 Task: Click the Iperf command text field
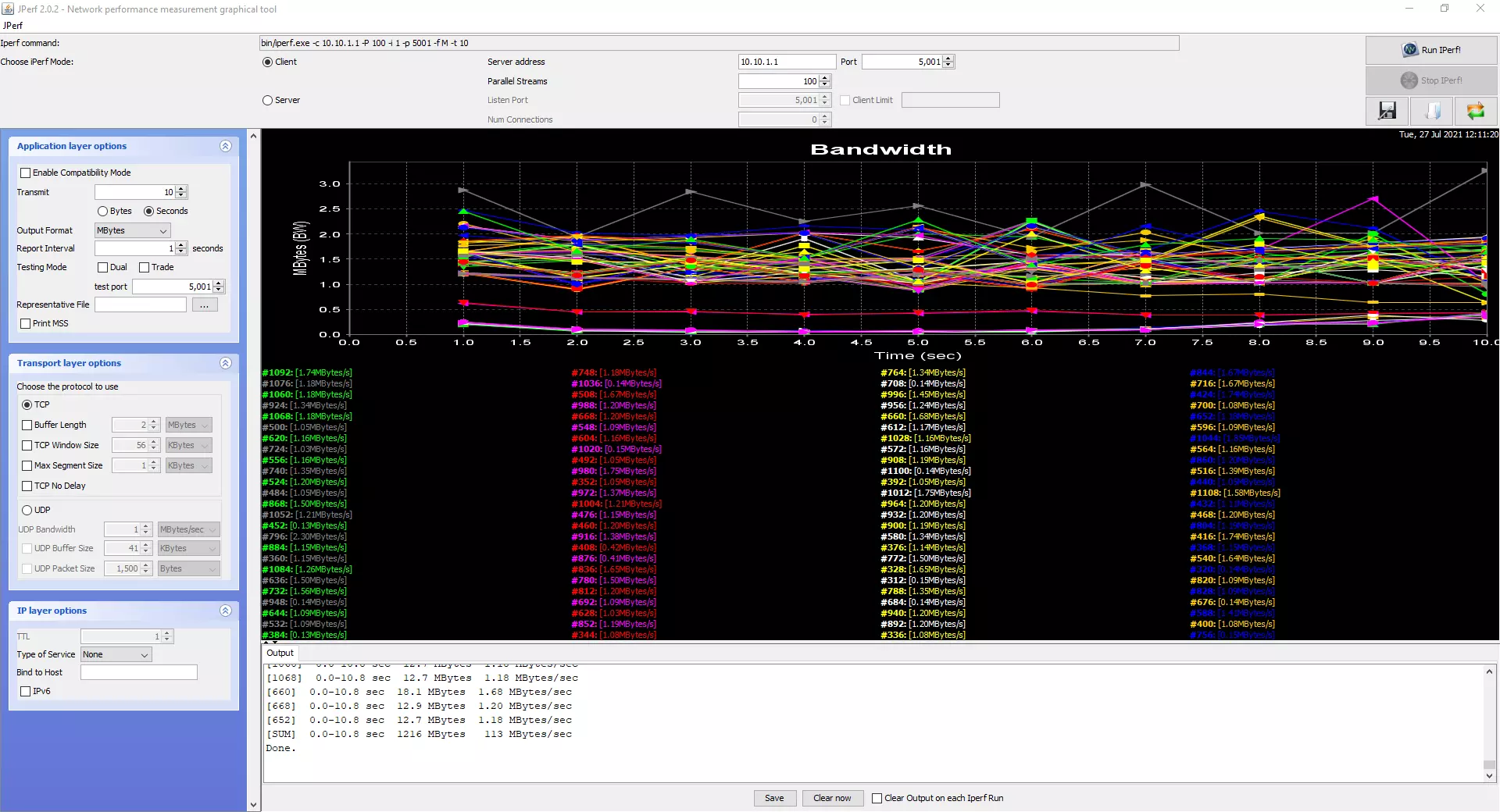[x=719, y=43]
